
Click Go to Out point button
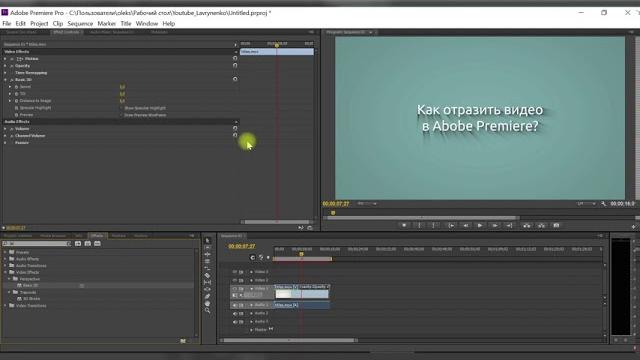(x=509, y=225)
